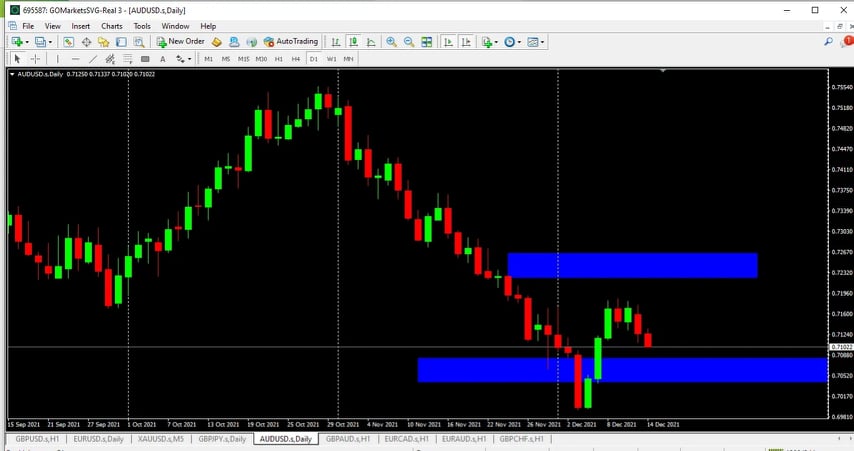Draw a vertical line tool
This screenshot has height=451, width=854.
[x=58, y=59]
